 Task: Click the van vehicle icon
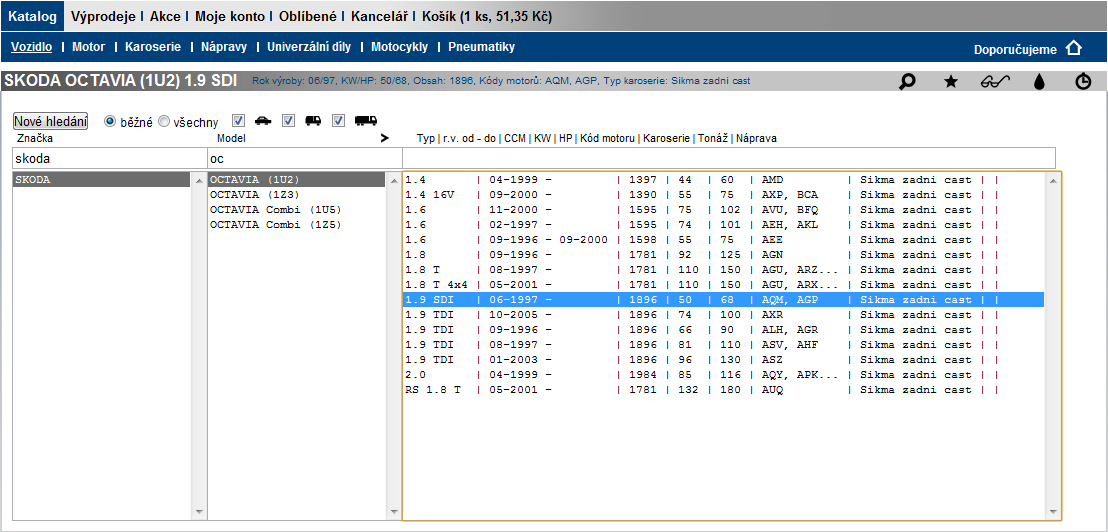coord(313,121)
